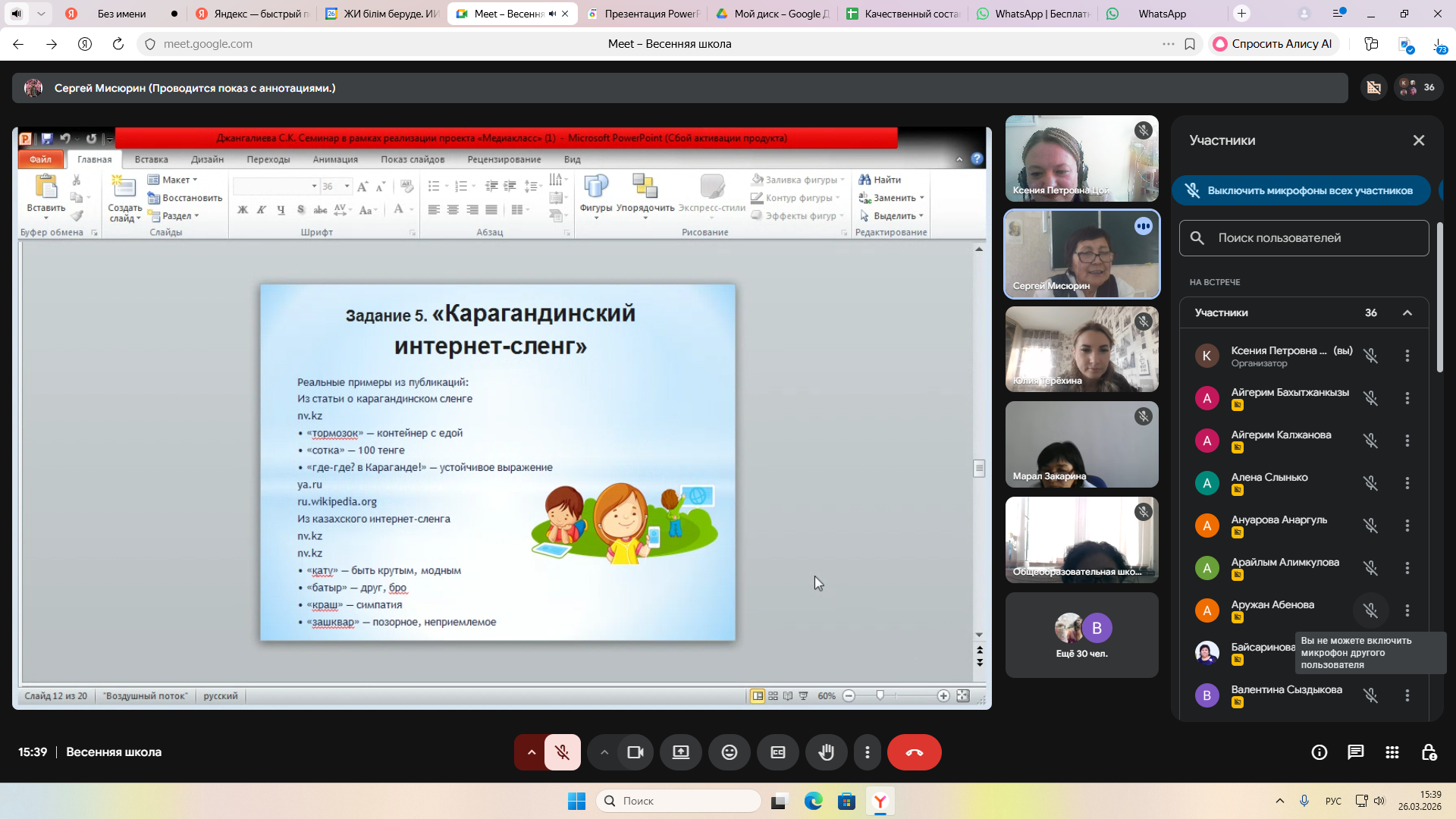1456x819 pixels.
Task: Mute Айгерим Калжанова's microphone
Action: point(1370,441)
